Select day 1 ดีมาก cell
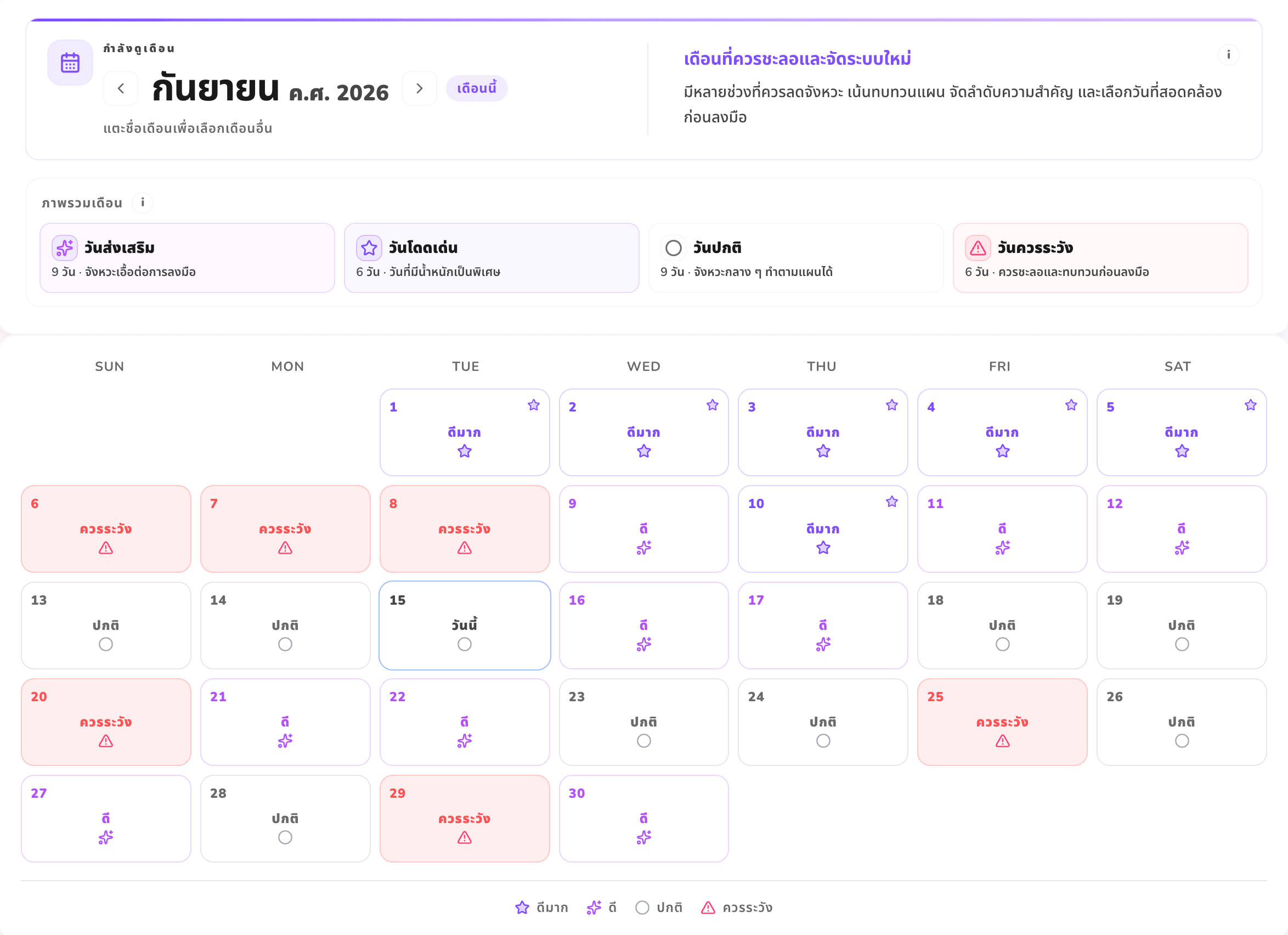1288x935 pixels. click(465, 432)
